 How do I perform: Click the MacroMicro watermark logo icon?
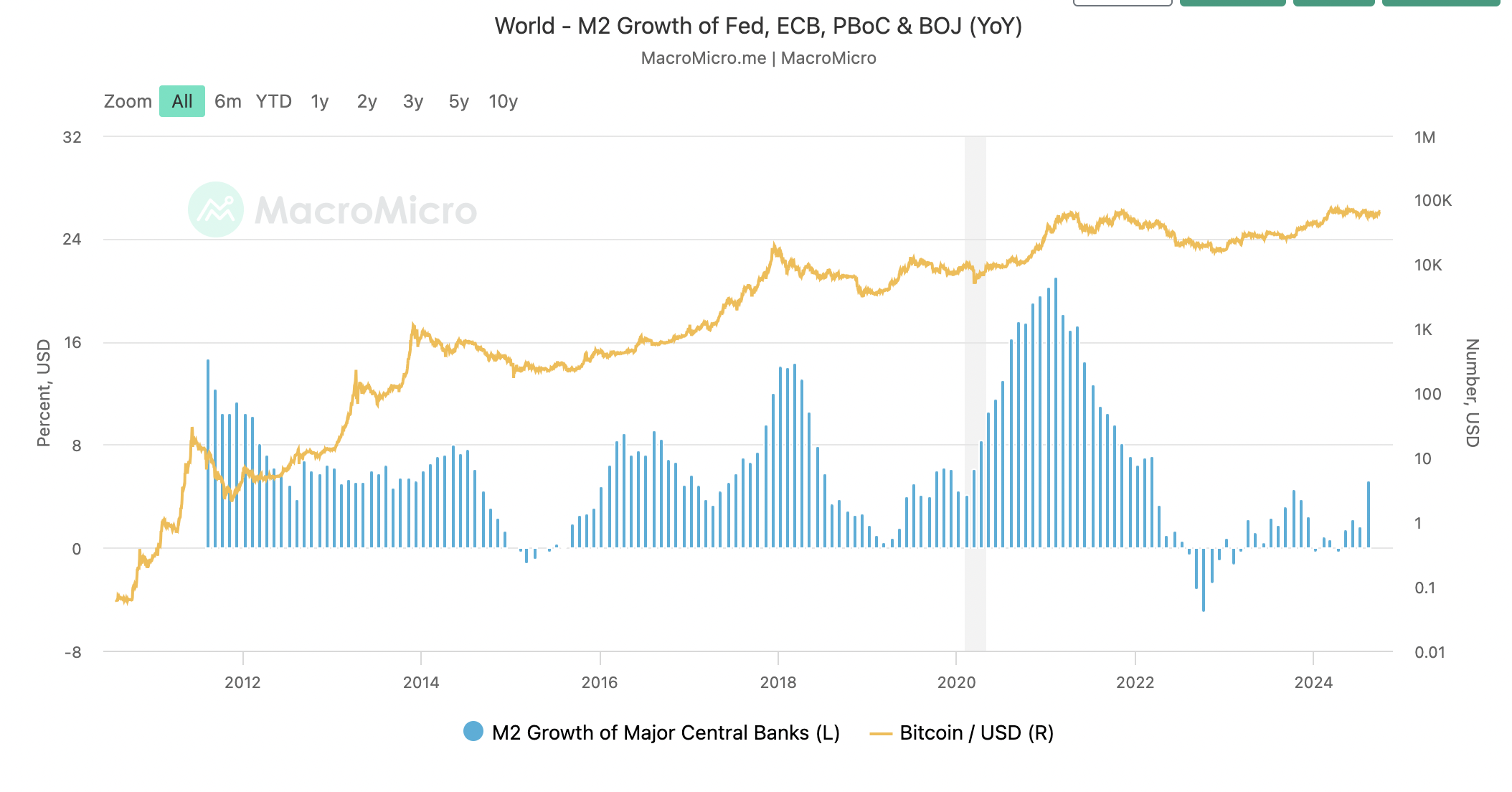click(215, 209)
